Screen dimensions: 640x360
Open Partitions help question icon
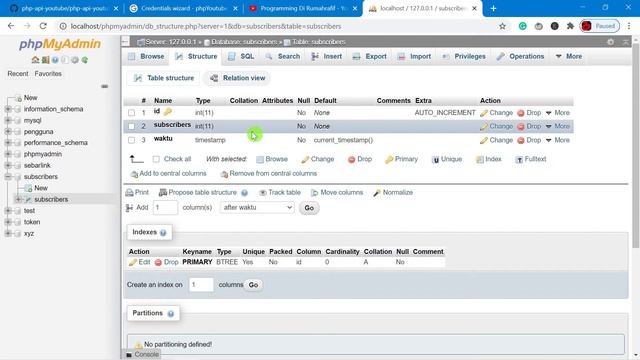[x=171, y=313]
